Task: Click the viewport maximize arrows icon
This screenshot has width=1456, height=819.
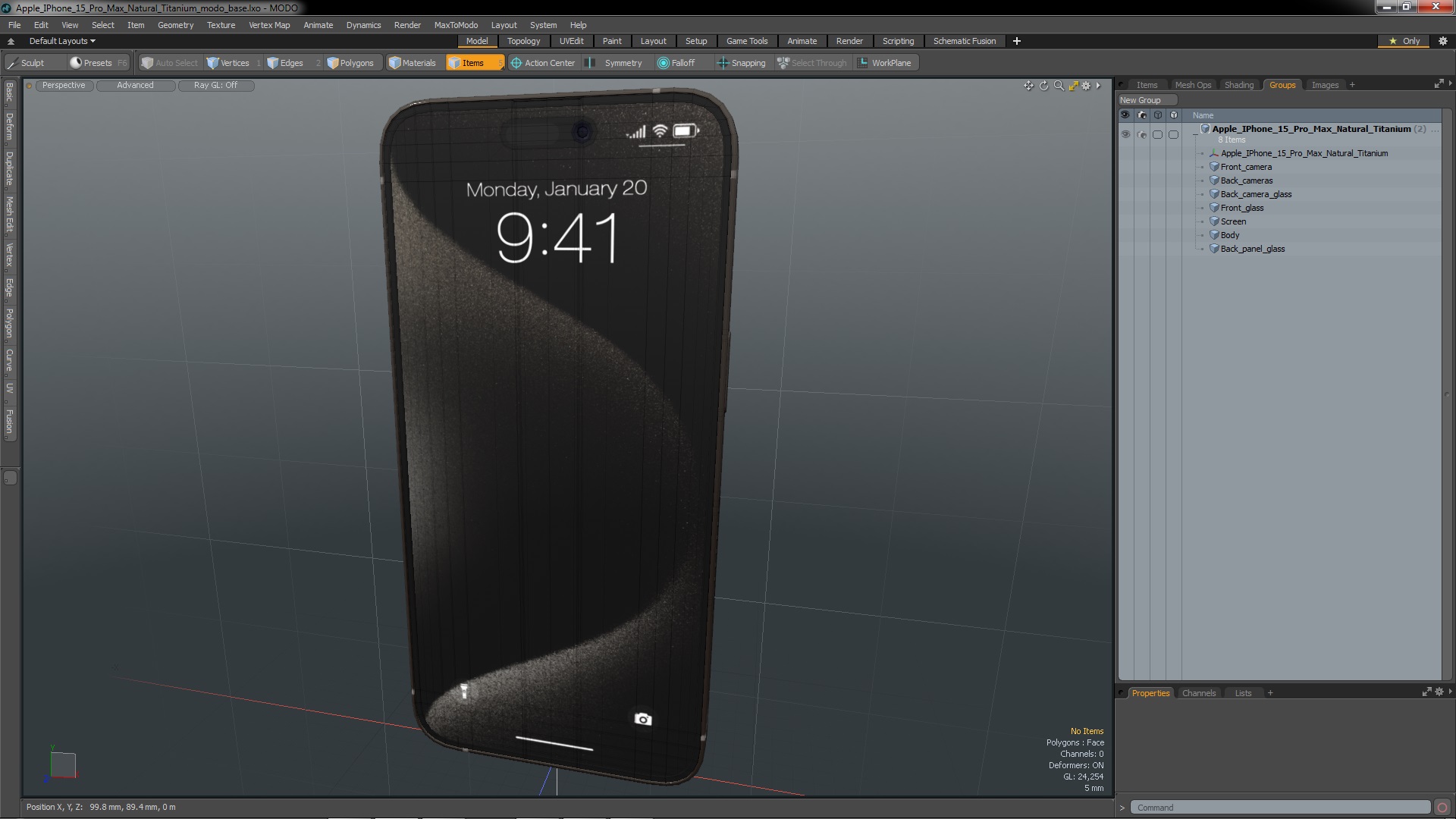Action: [x=1073, y=86]
